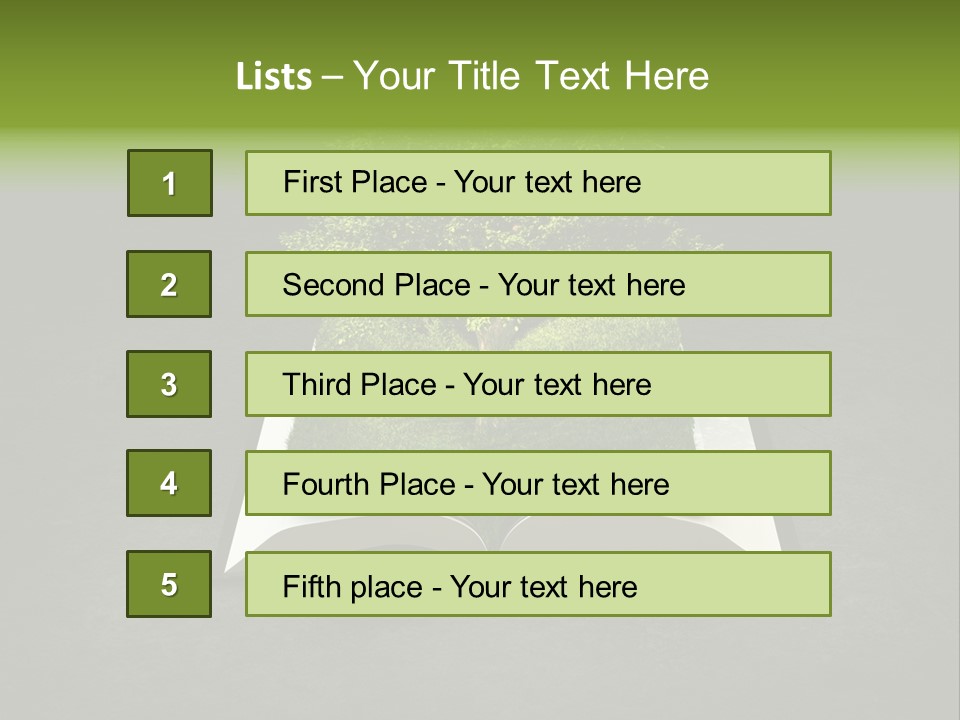Click the 'Fifth place - Your text here' bar
The image size is (960, 720).
(x=538, y=584)
